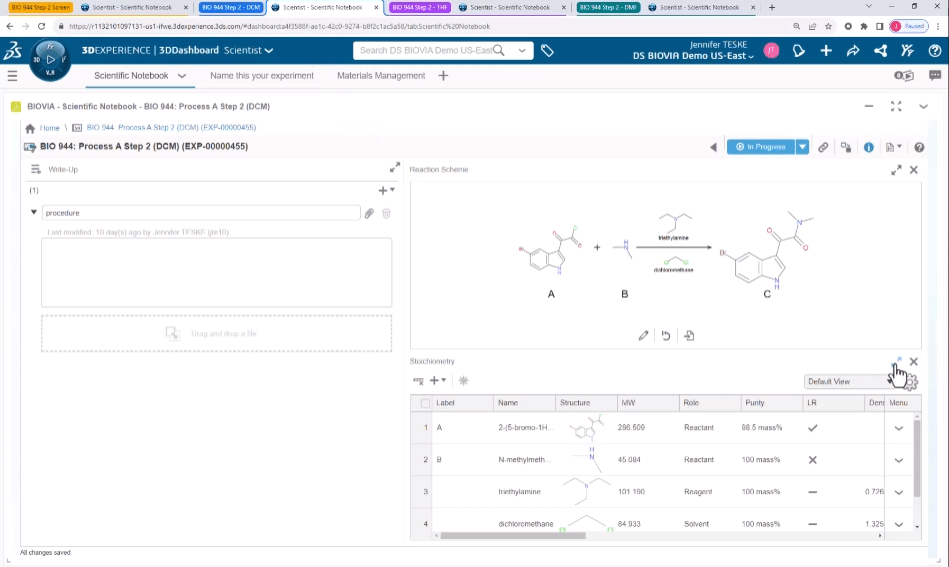Viewport: 949px width, 567px height.
Task: Open the row menu chevron for triethylamine
Action: 899,492
